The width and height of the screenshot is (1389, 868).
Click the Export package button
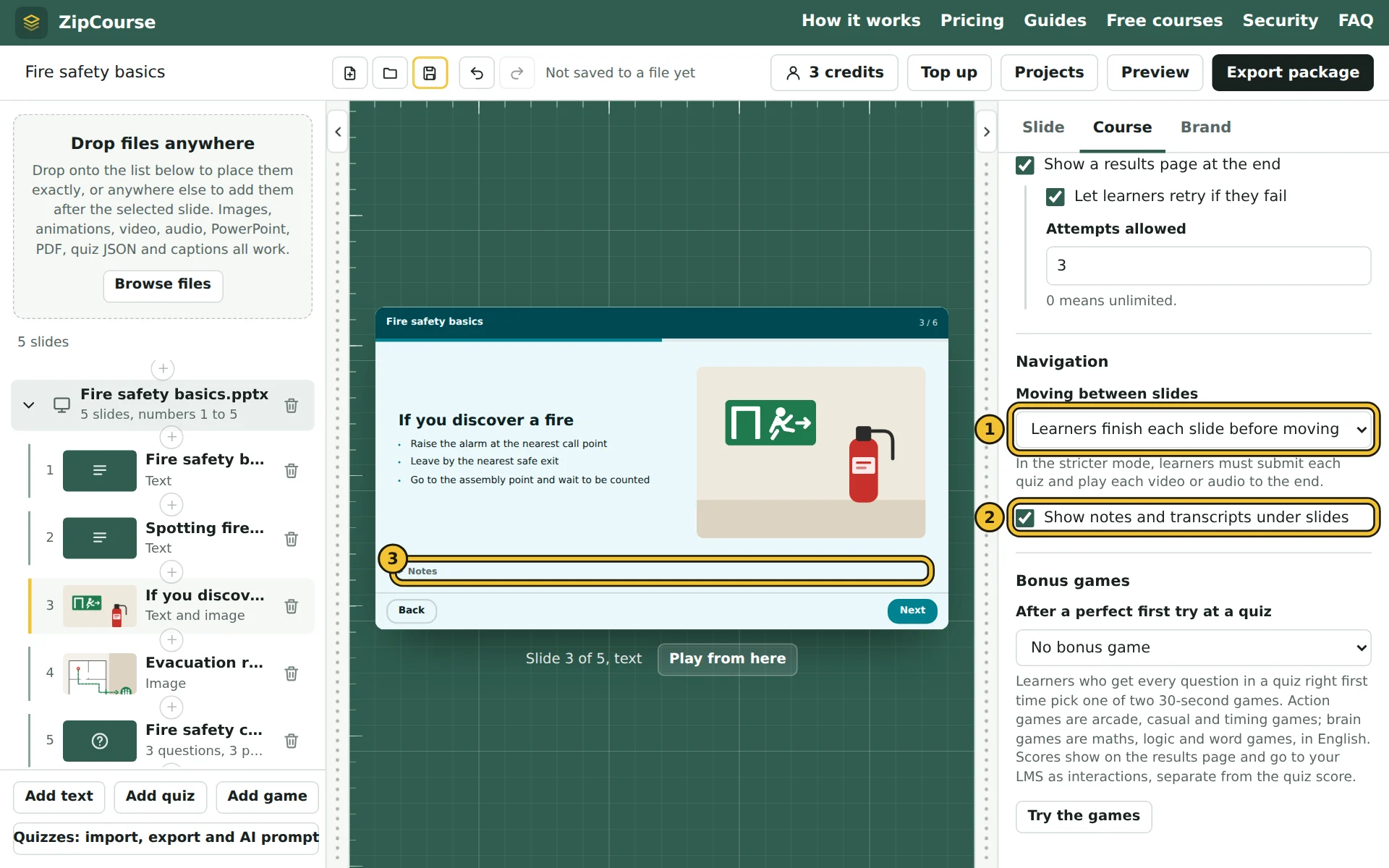[1292, 72]
